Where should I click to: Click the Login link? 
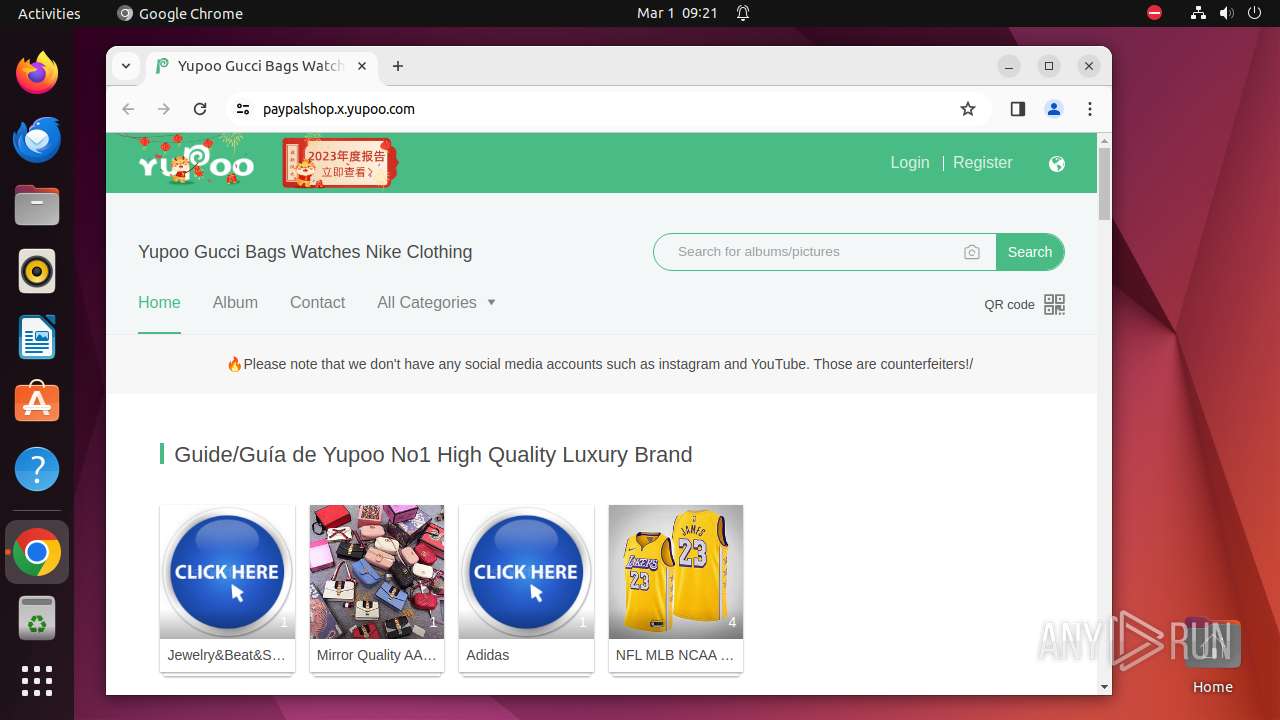pyautogui.click(x=910, y=162)
